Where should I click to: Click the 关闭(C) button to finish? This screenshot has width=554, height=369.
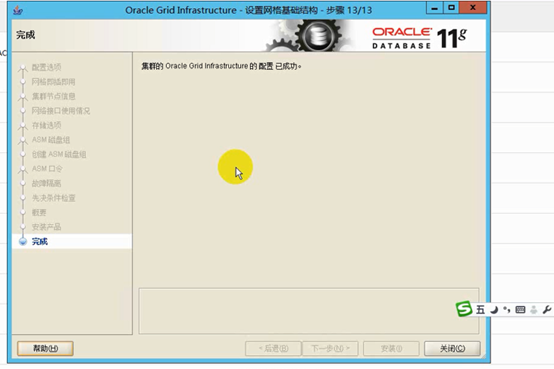(452, 348)
